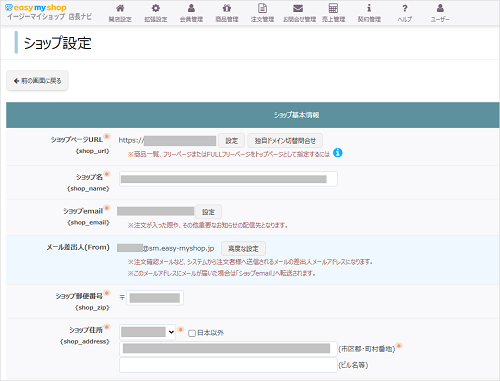Click the ショップ設定 page title

point(57,43)
